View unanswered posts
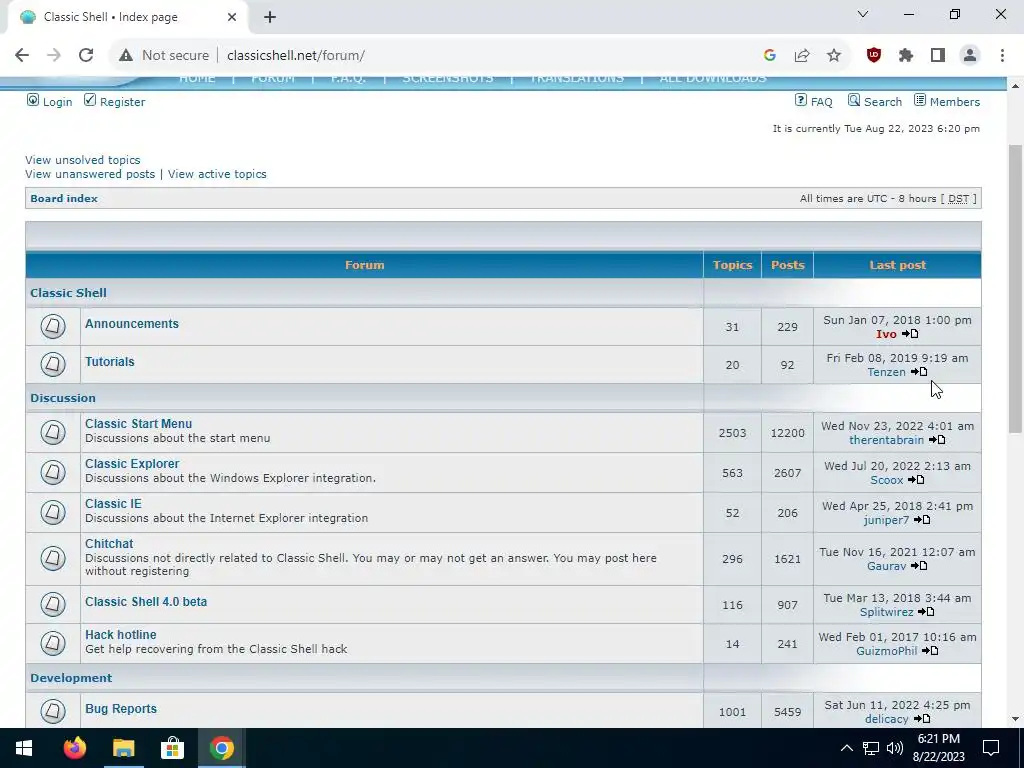Image resolution: width=1024 pixels, height=768 pixels. pyautogui.click(x=90, y=174)
